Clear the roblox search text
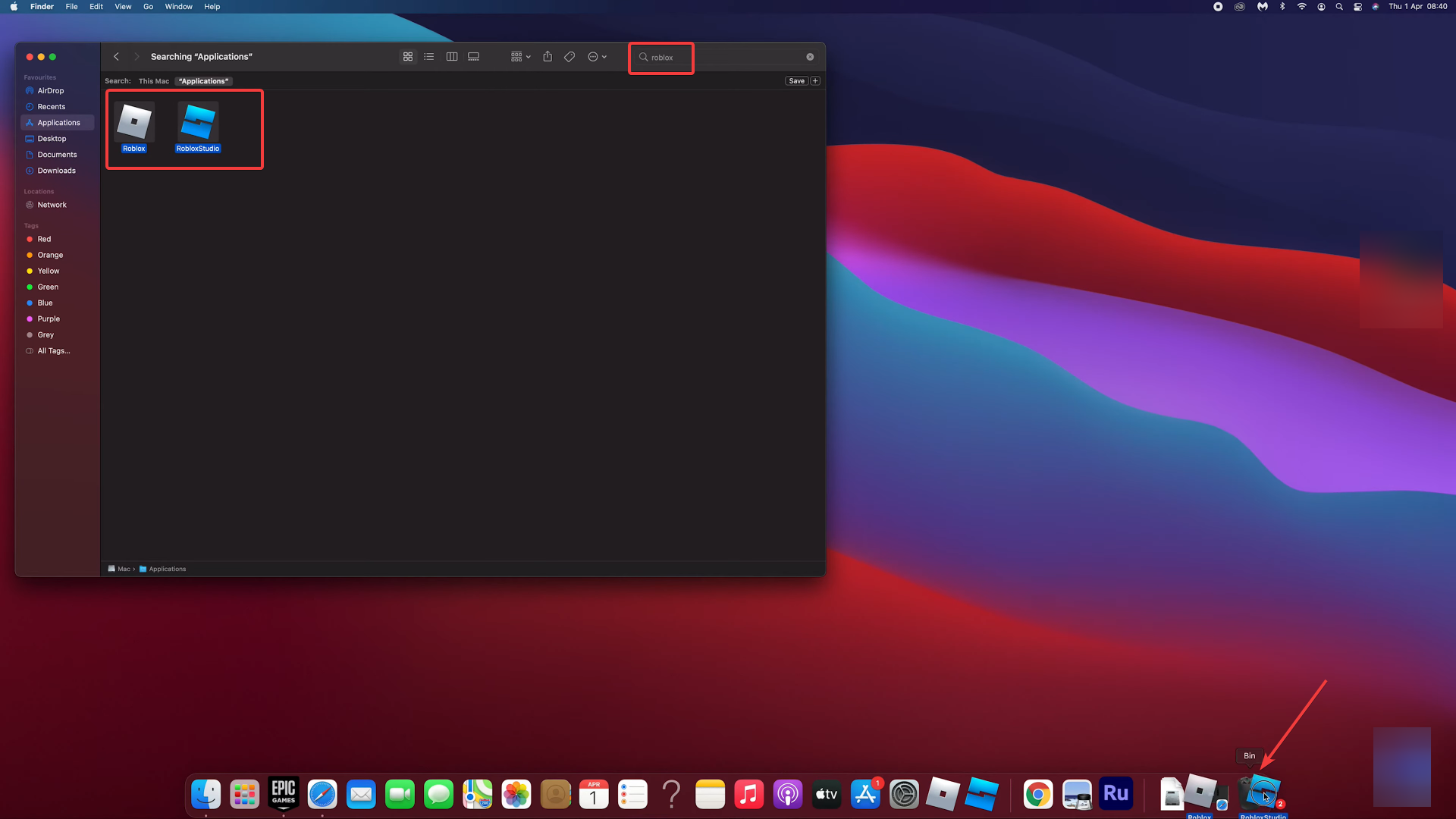This screenshot has width=1456, height=819. click(x=810, y=57)
